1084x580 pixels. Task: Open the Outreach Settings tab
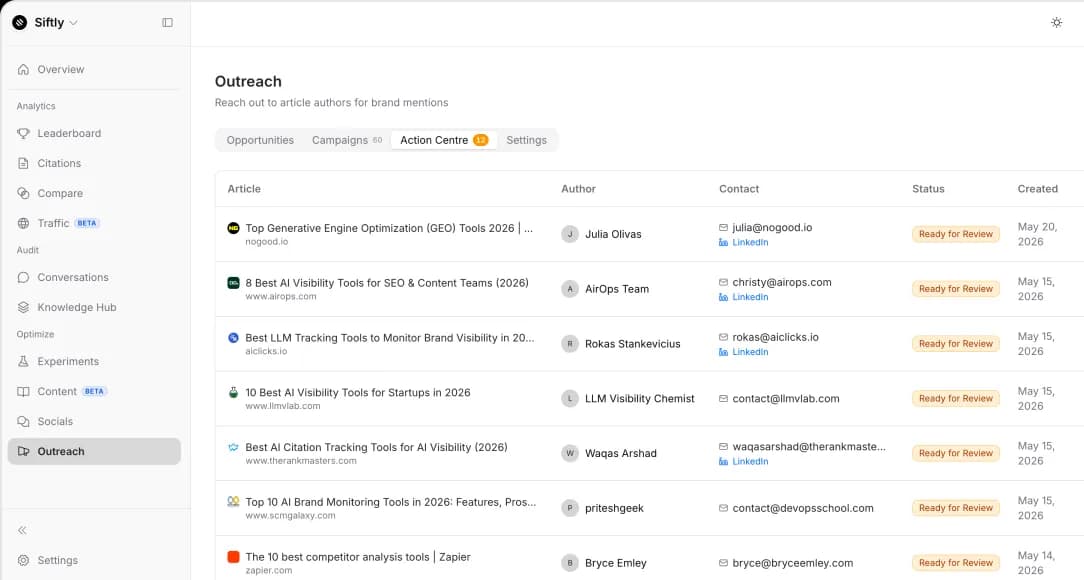pyautogui.click(x=526, y=140)
